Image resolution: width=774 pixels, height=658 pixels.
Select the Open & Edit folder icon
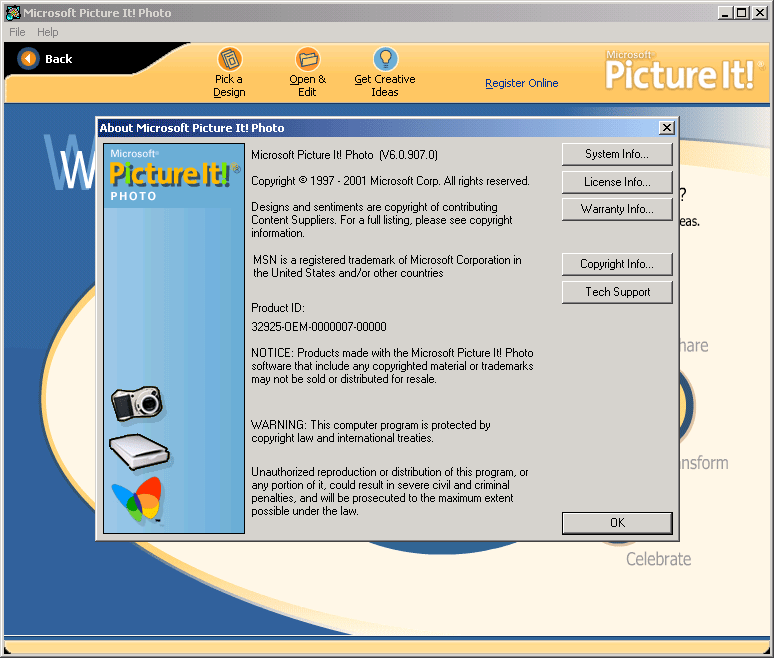click(x=307, y=59)
